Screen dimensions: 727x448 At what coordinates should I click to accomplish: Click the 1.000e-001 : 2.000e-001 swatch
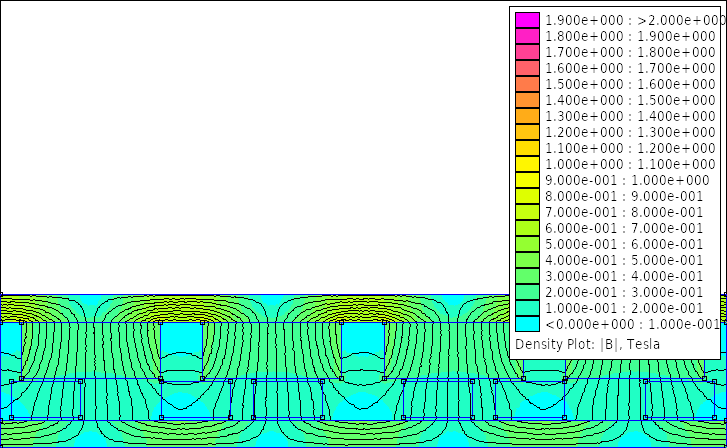point(527,308)
